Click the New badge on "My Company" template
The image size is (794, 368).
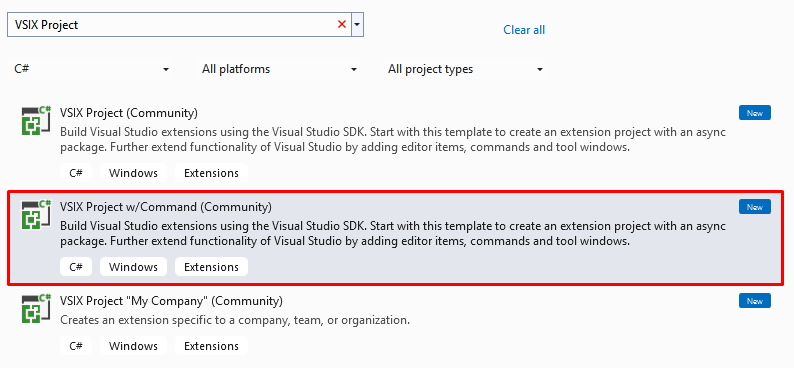pyautogui.click(x=755, y=301)
